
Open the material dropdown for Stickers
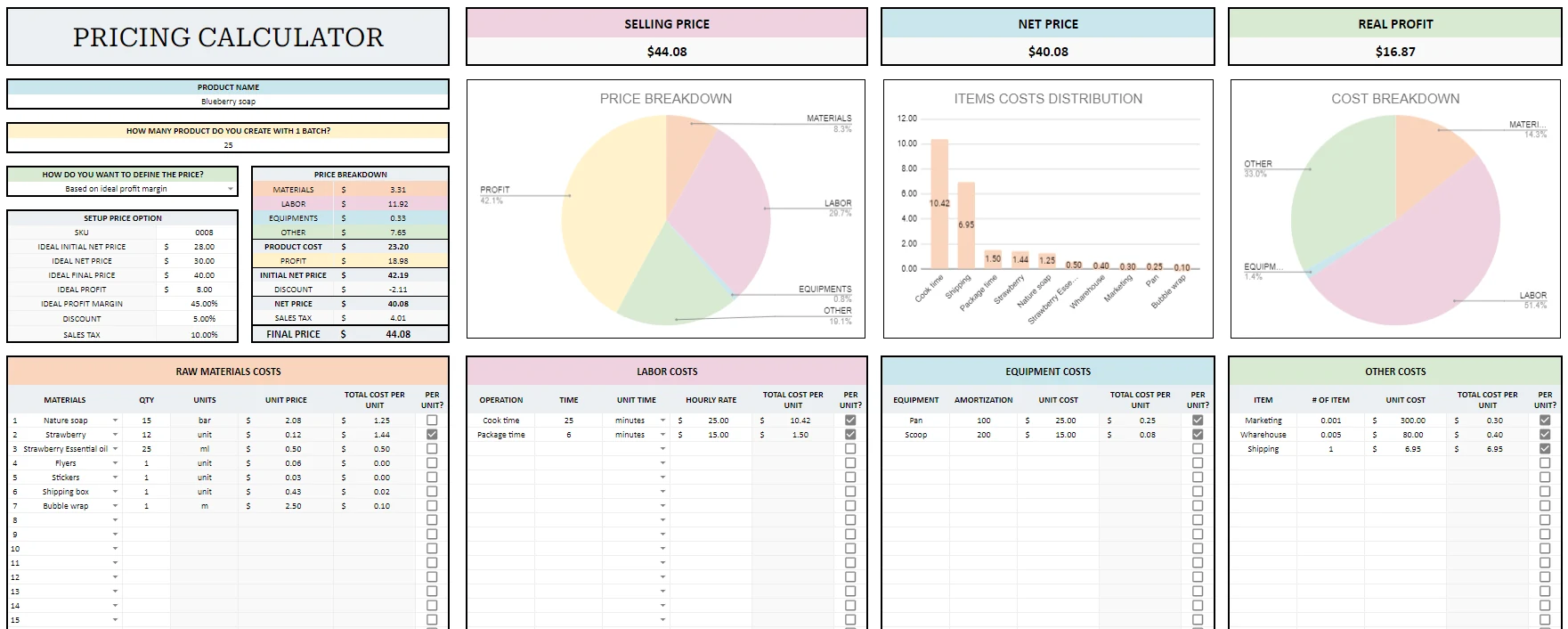click(115, 478)
